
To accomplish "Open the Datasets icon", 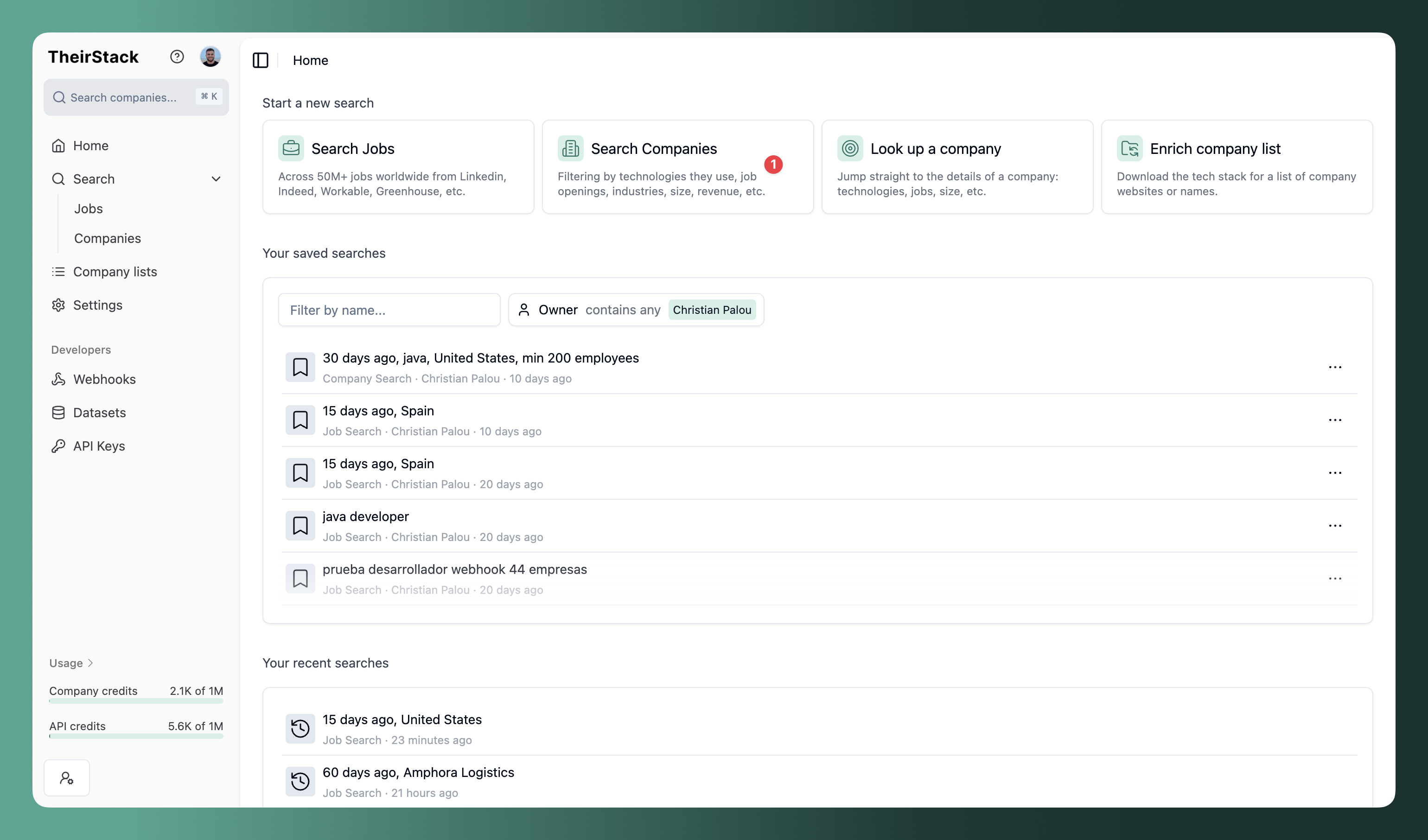I will point(59,413).
